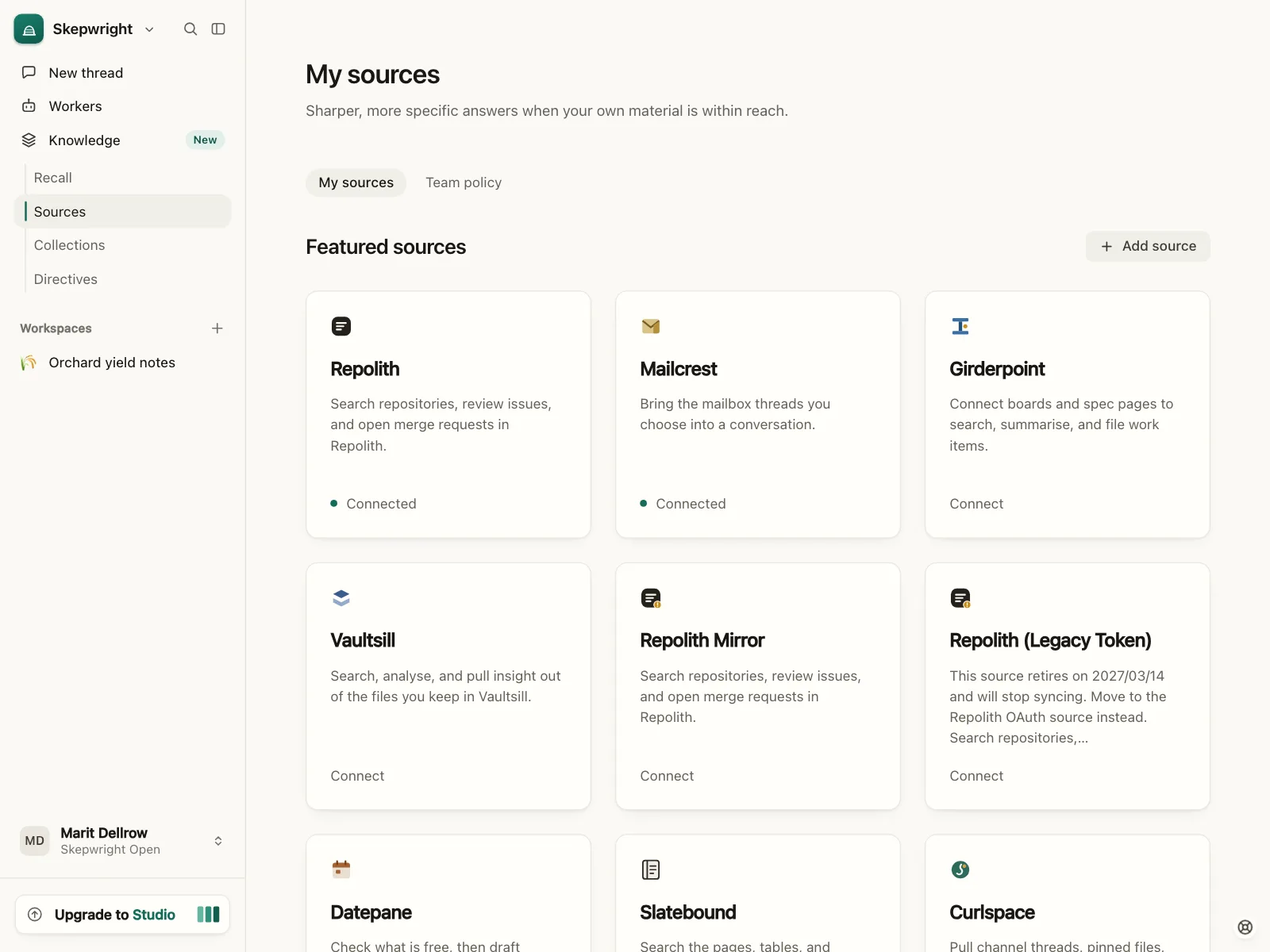1270x952 pixels.
Task: Open search with the magnifier icon
Action: pos(190,29)
